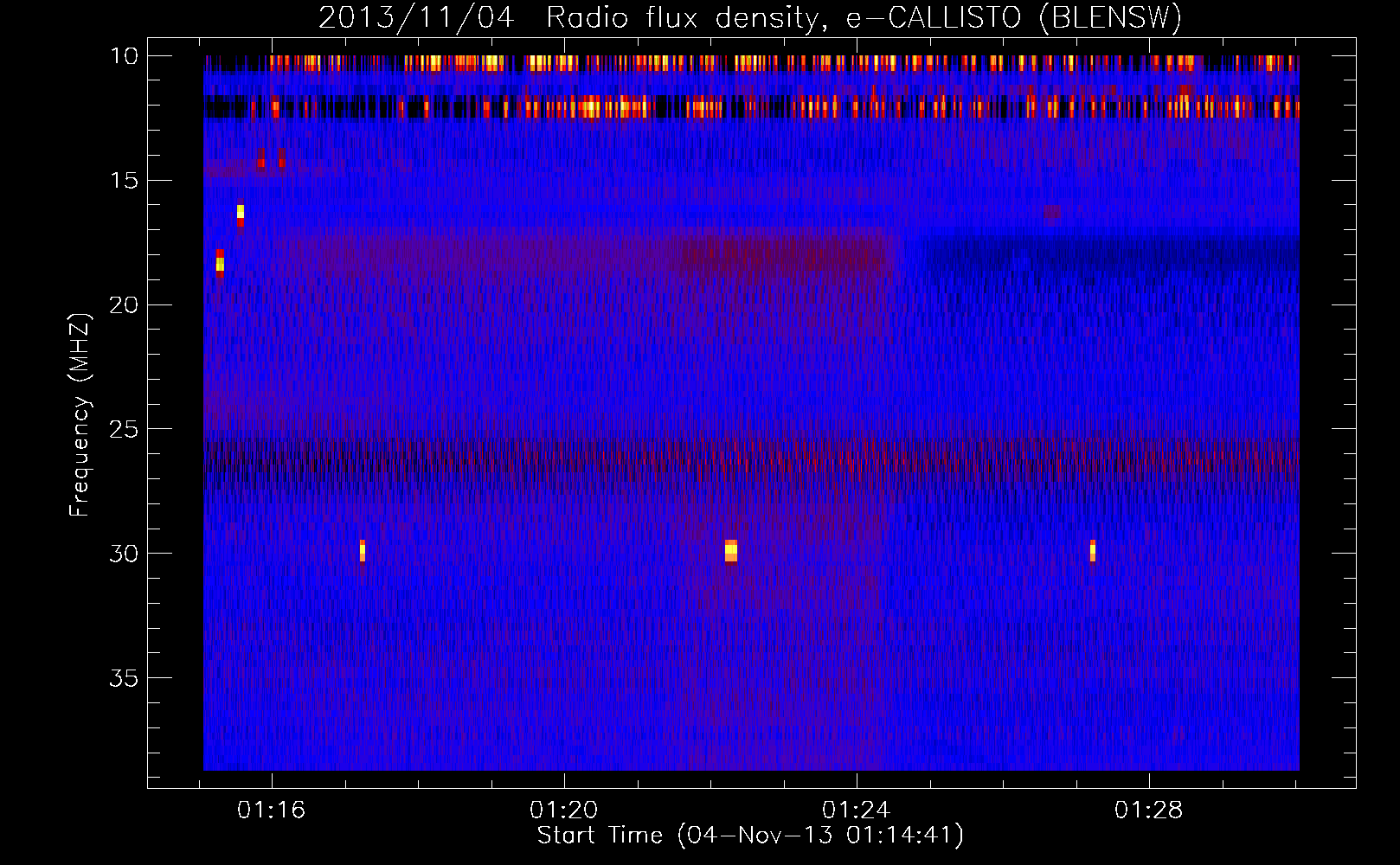The width and height of the screenshot is (1400, 865).
Task: Click the time tick label '01:28'
Action: [x=1149, y=811]
